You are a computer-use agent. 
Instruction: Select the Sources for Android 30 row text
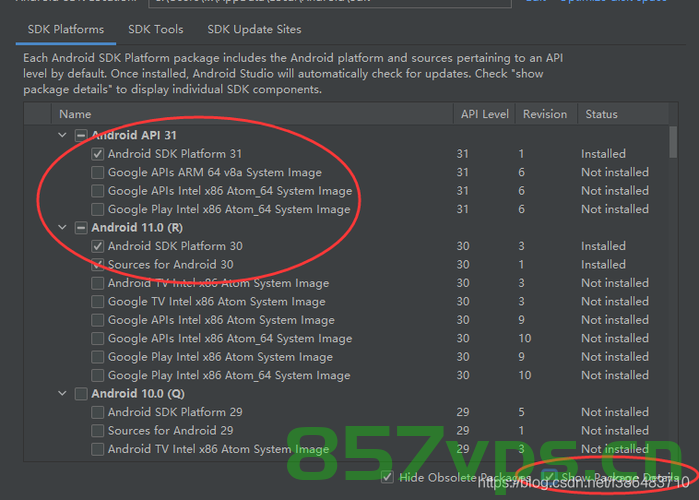171,265
